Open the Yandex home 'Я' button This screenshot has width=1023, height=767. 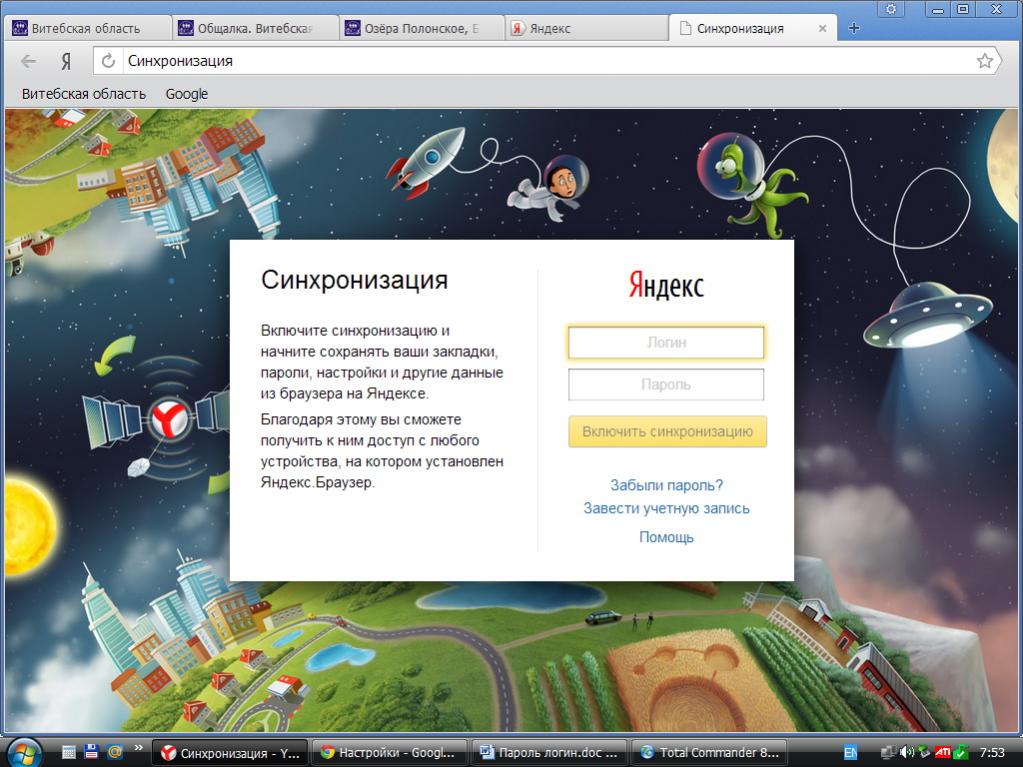point(66,61)
